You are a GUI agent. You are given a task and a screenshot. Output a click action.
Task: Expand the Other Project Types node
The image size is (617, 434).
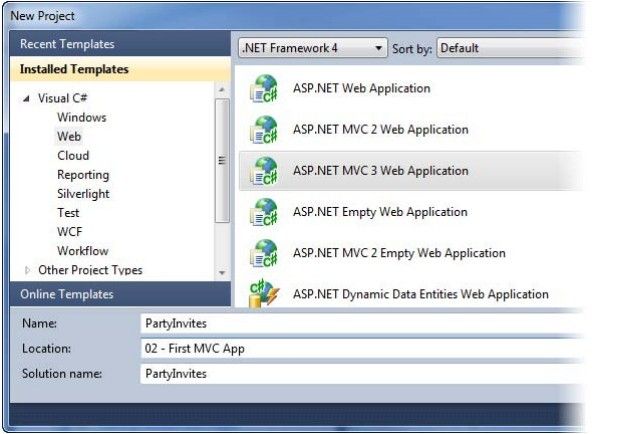(x=27, y=270)
